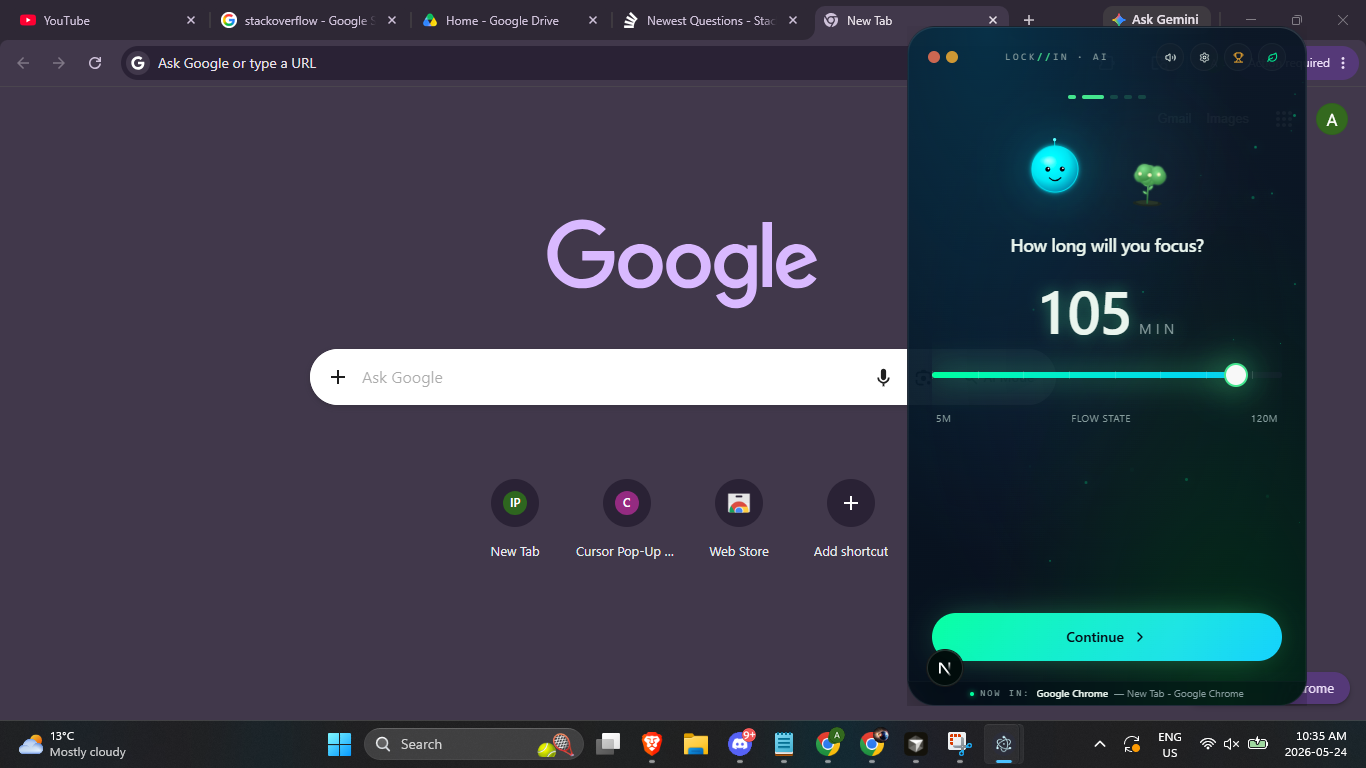Click the "NOW IN: Google Chrome" status line

click(1107, 693)
